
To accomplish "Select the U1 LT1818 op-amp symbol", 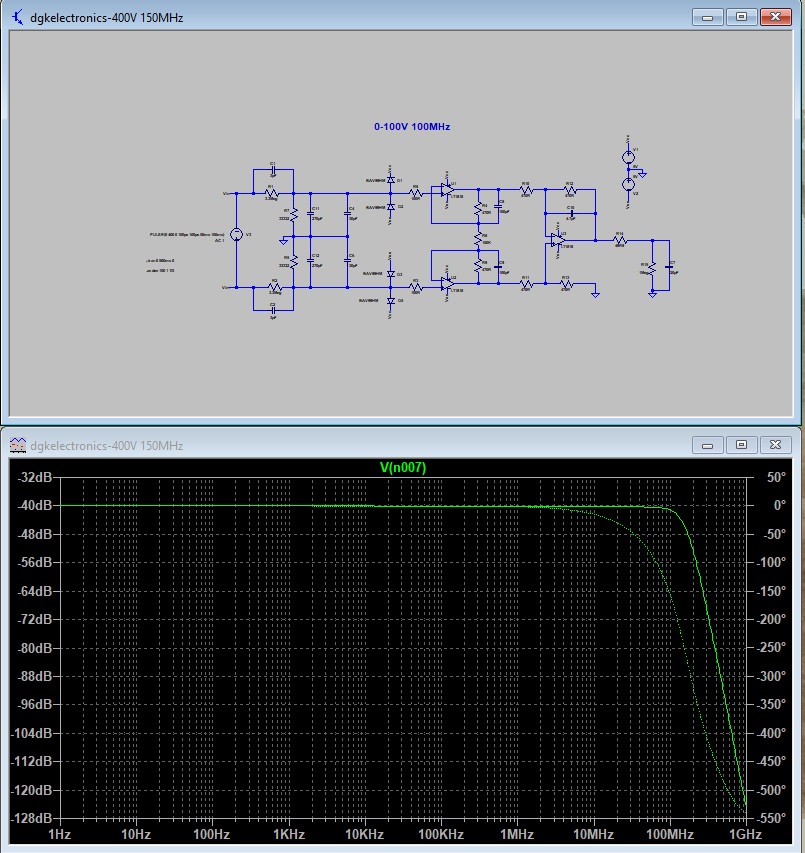I will 448,190.
